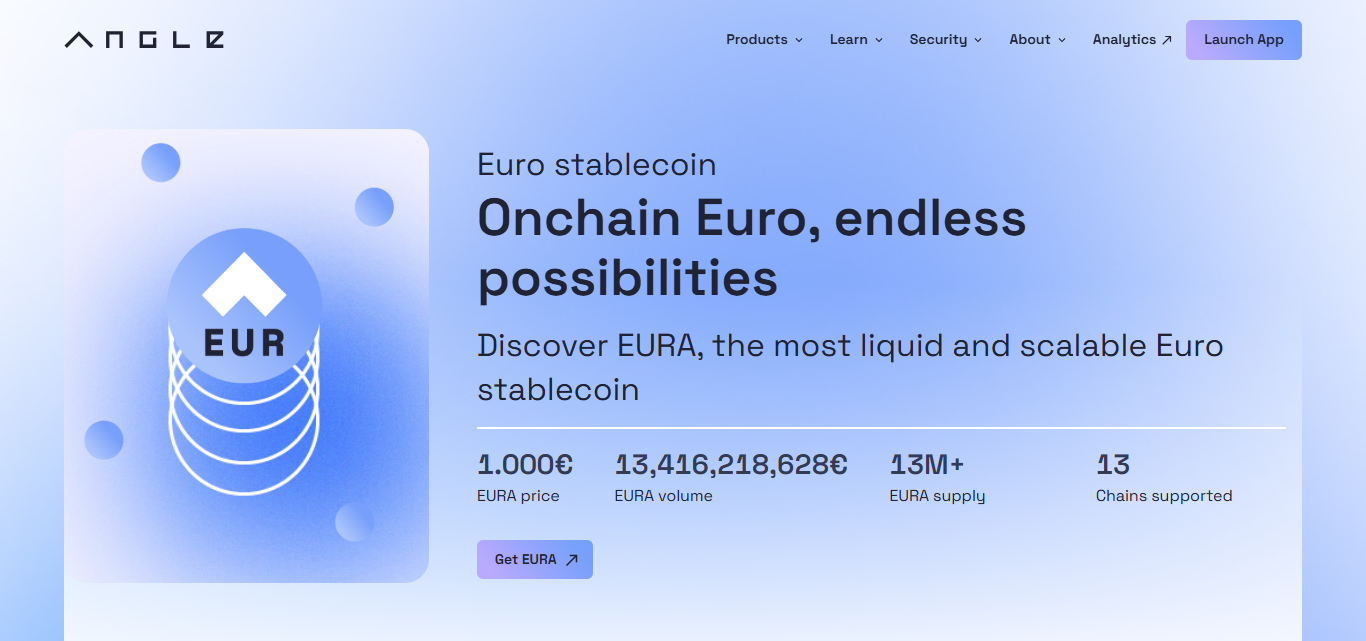
Task: Click the arrow icon beside Analytics
Action: coord(1166,40)
